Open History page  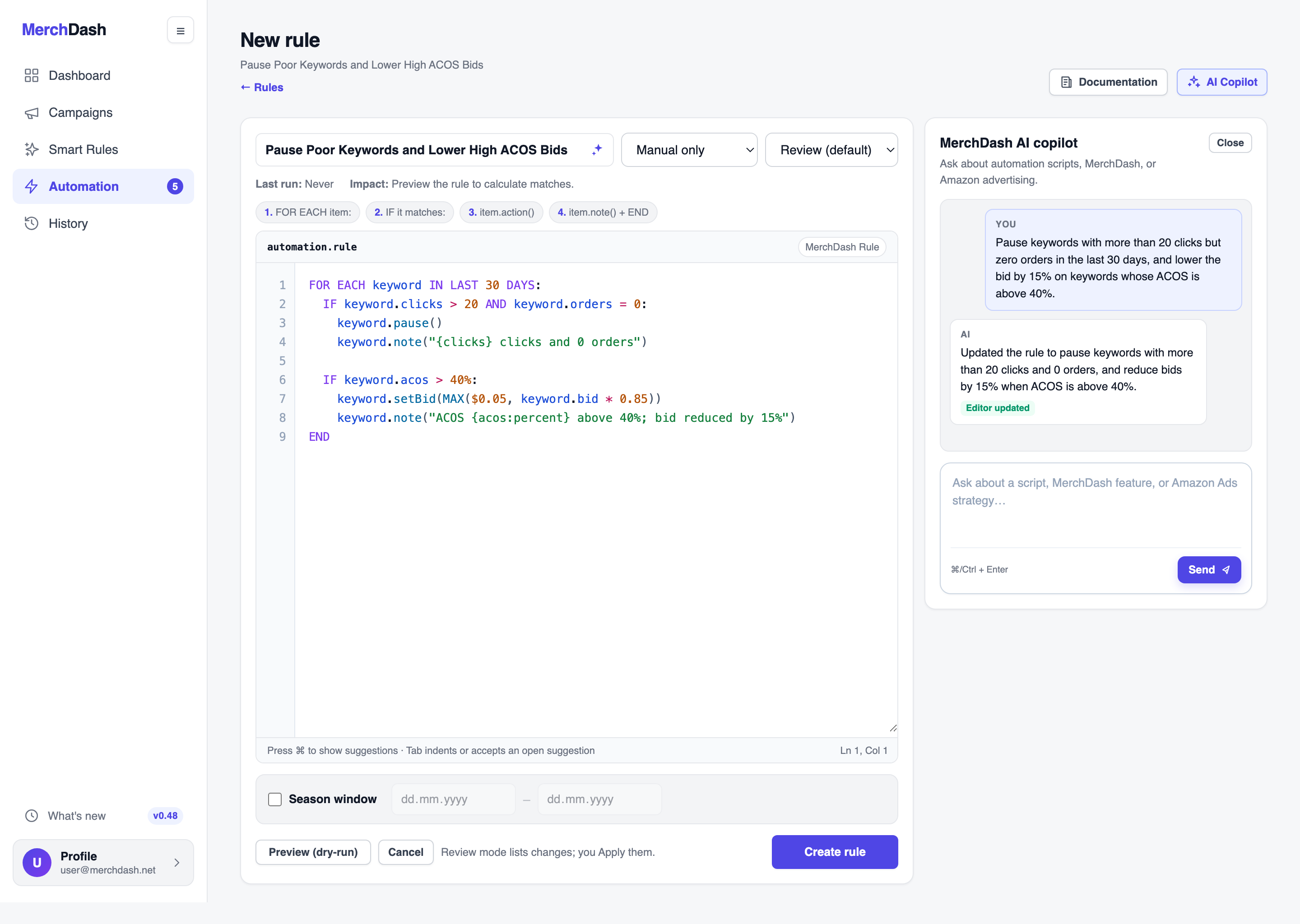click(103, 224)
